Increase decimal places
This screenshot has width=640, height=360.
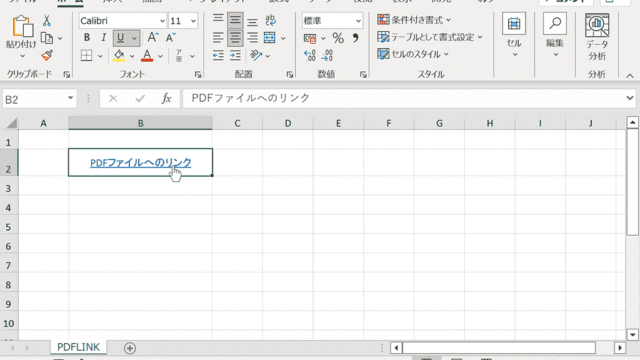(x=310, y=56)
